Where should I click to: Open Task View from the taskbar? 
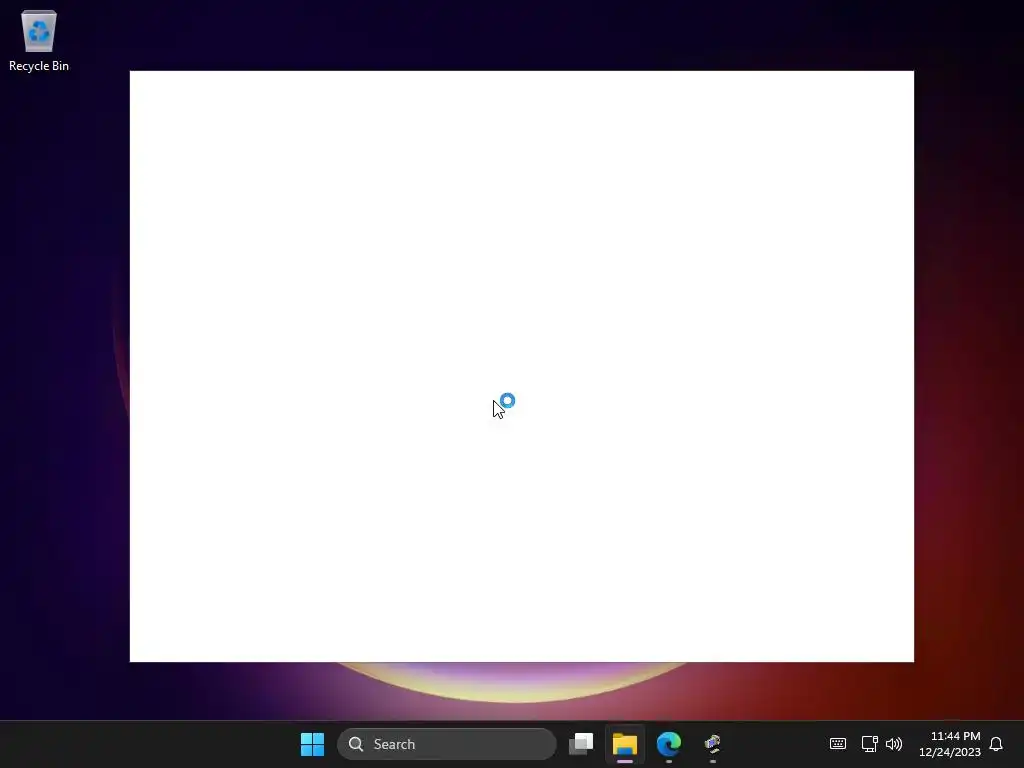pos(581,744)
